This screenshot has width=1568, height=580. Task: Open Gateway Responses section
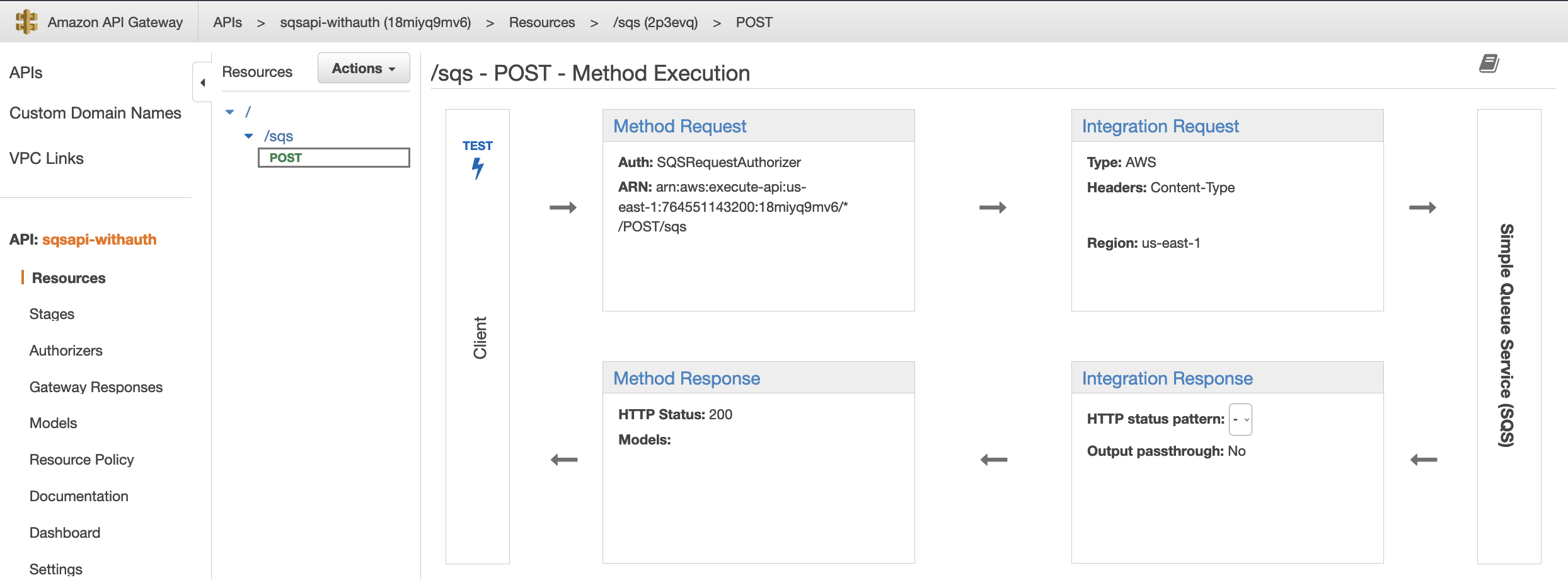coord(96,387)
